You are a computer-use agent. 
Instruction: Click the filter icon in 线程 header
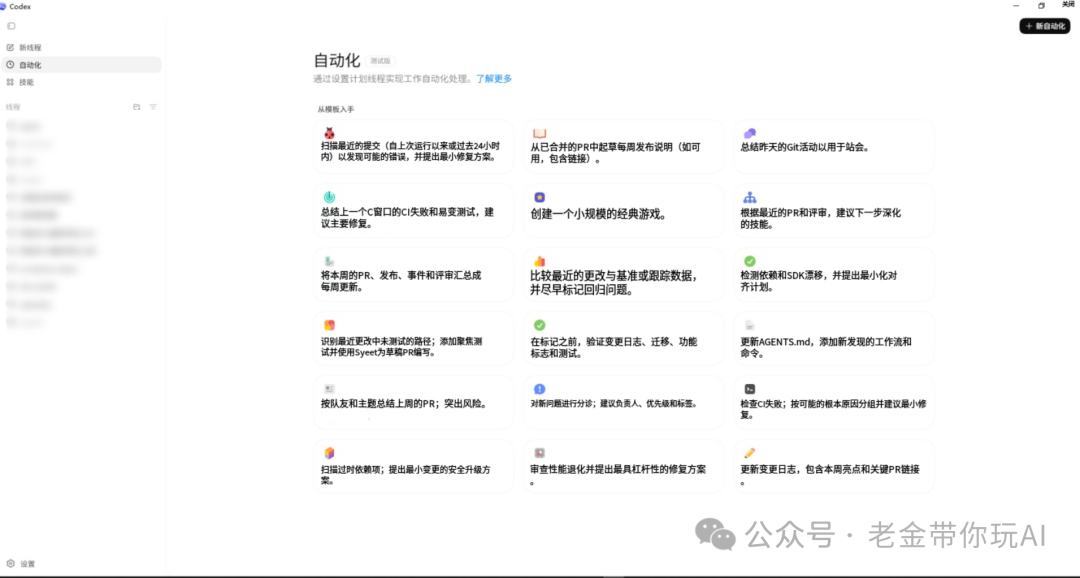[x=153, y=107]
